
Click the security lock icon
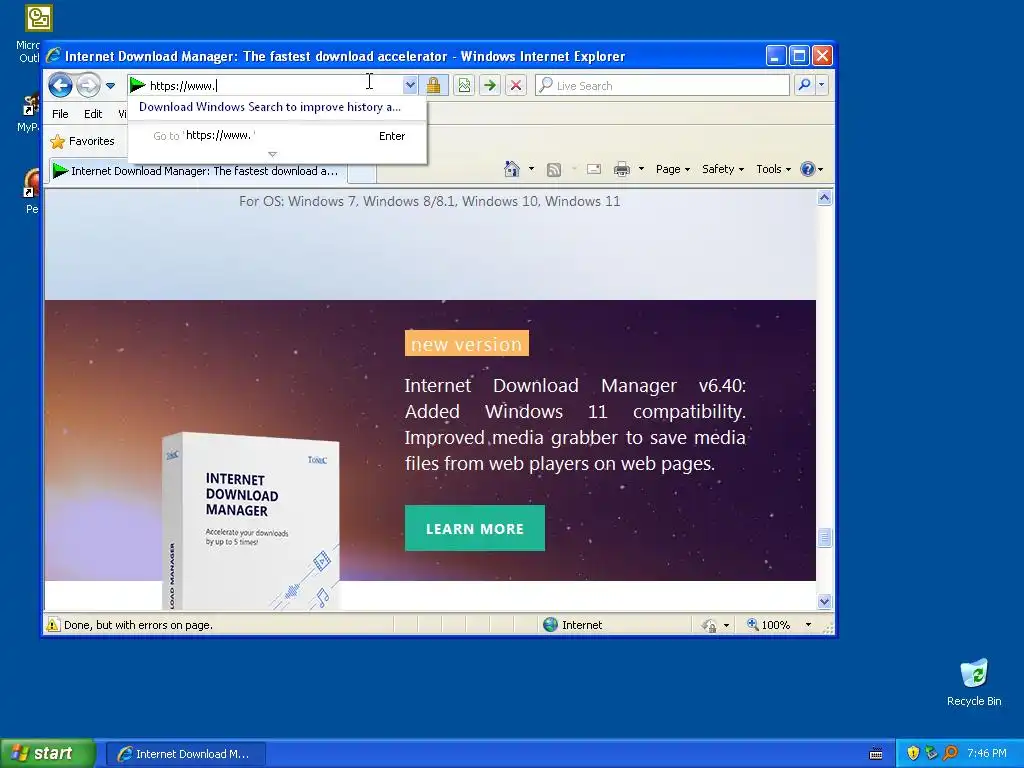[433, 85]
